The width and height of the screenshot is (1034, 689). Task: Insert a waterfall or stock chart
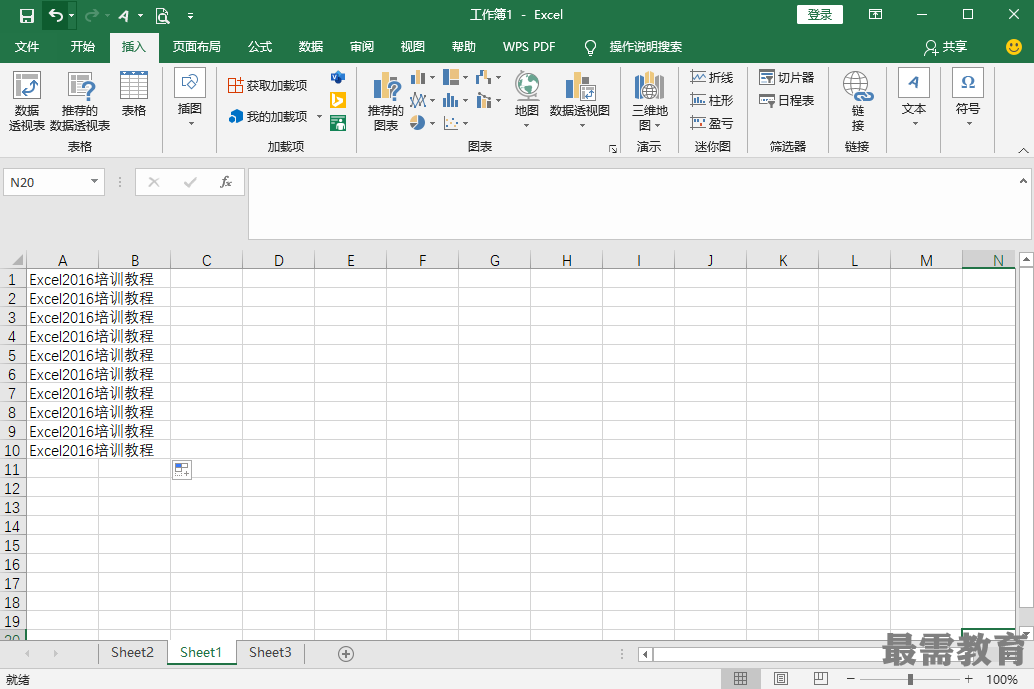488,78
